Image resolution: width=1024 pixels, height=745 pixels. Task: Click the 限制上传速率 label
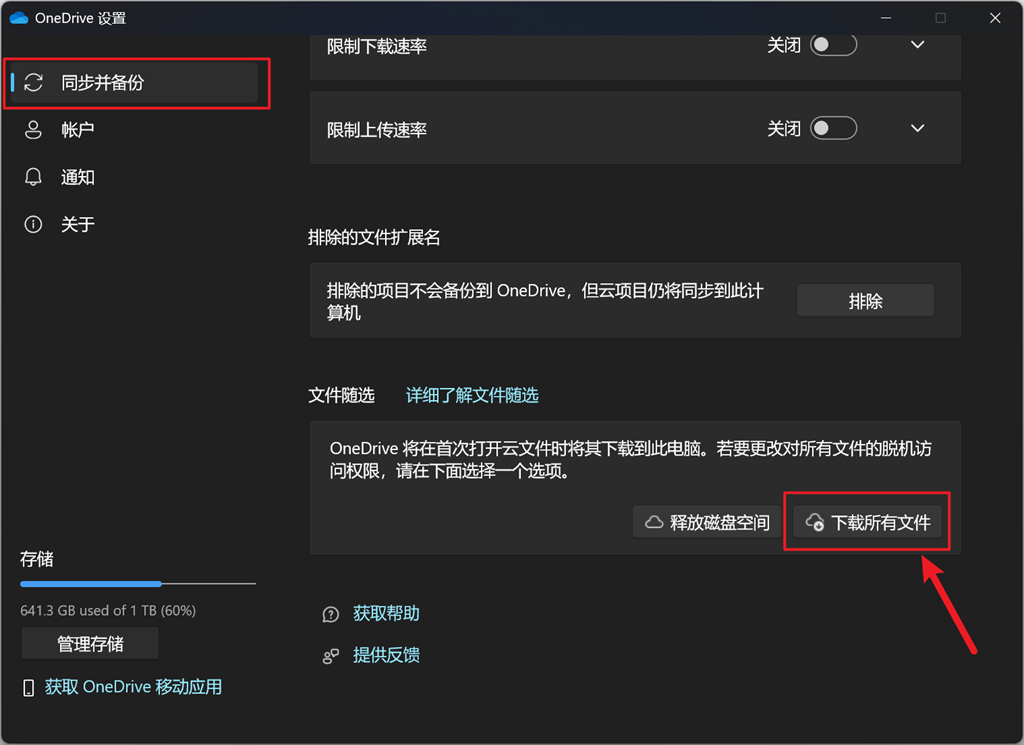377,130
